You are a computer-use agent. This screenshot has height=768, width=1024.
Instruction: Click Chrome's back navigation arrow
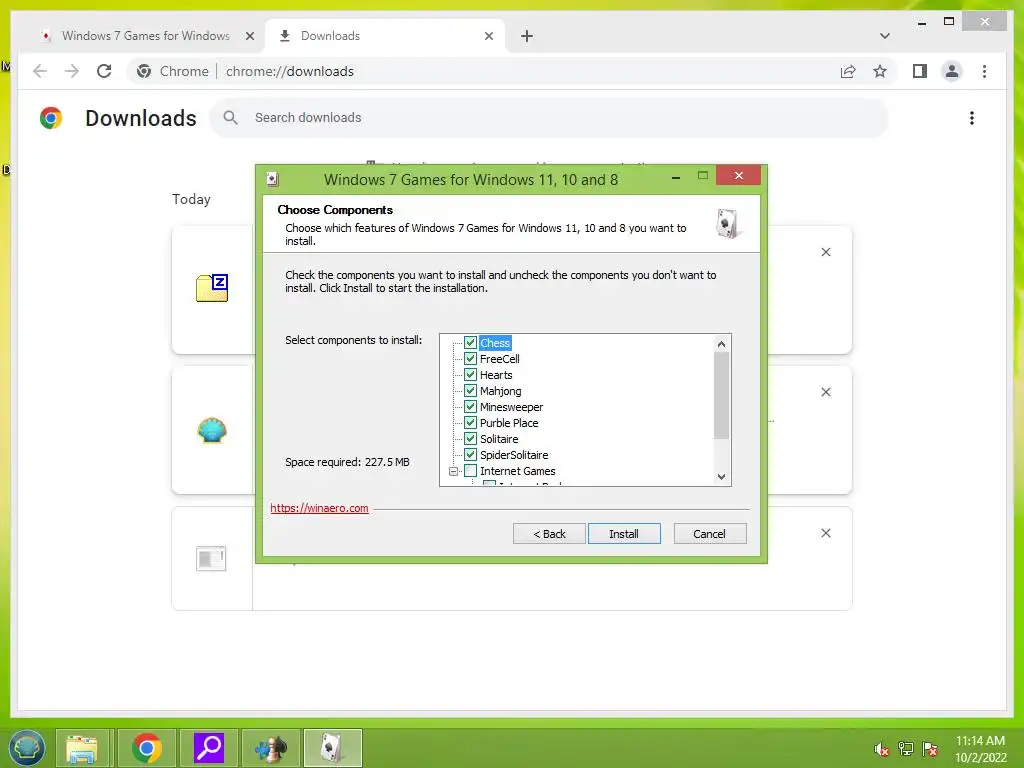tap(40, 71)
